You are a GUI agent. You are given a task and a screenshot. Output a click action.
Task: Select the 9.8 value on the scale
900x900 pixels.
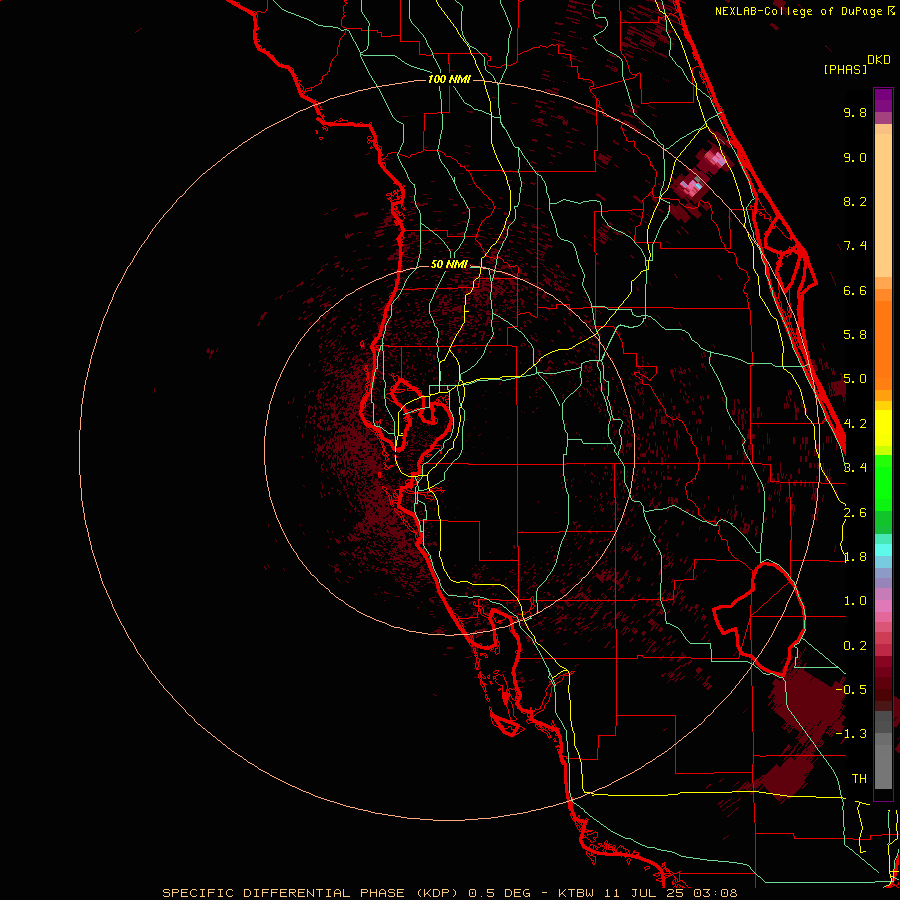coord(855,112)
